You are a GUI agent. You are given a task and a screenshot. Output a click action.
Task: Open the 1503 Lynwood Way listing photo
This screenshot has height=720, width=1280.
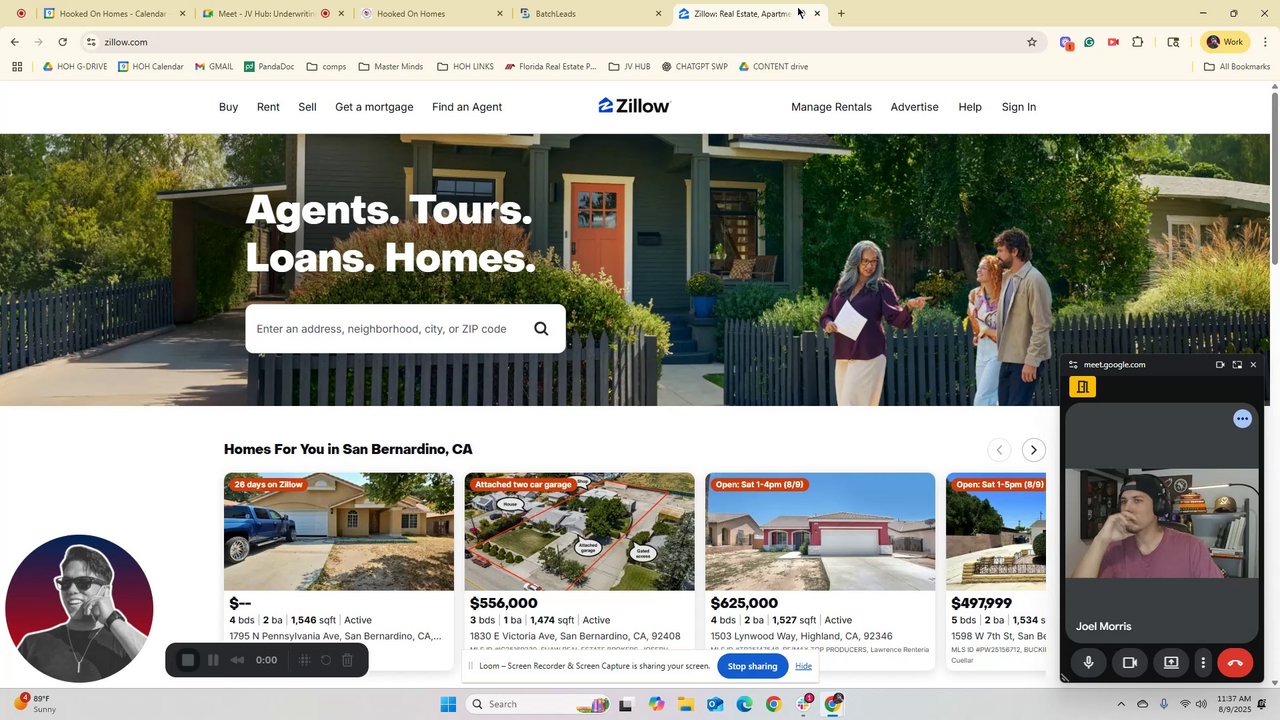[x=820, y=532]
